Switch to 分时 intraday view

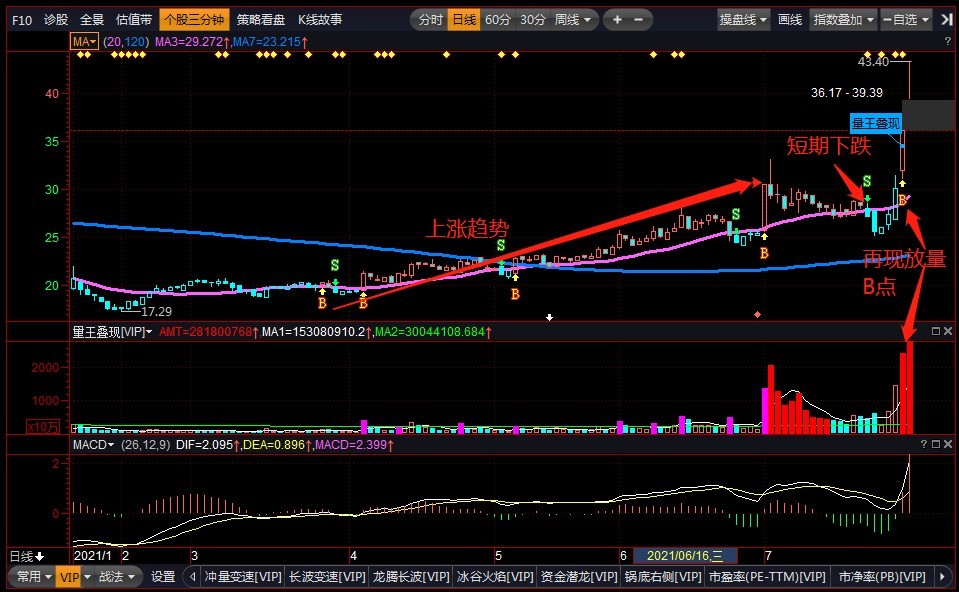tap(429, 19)
